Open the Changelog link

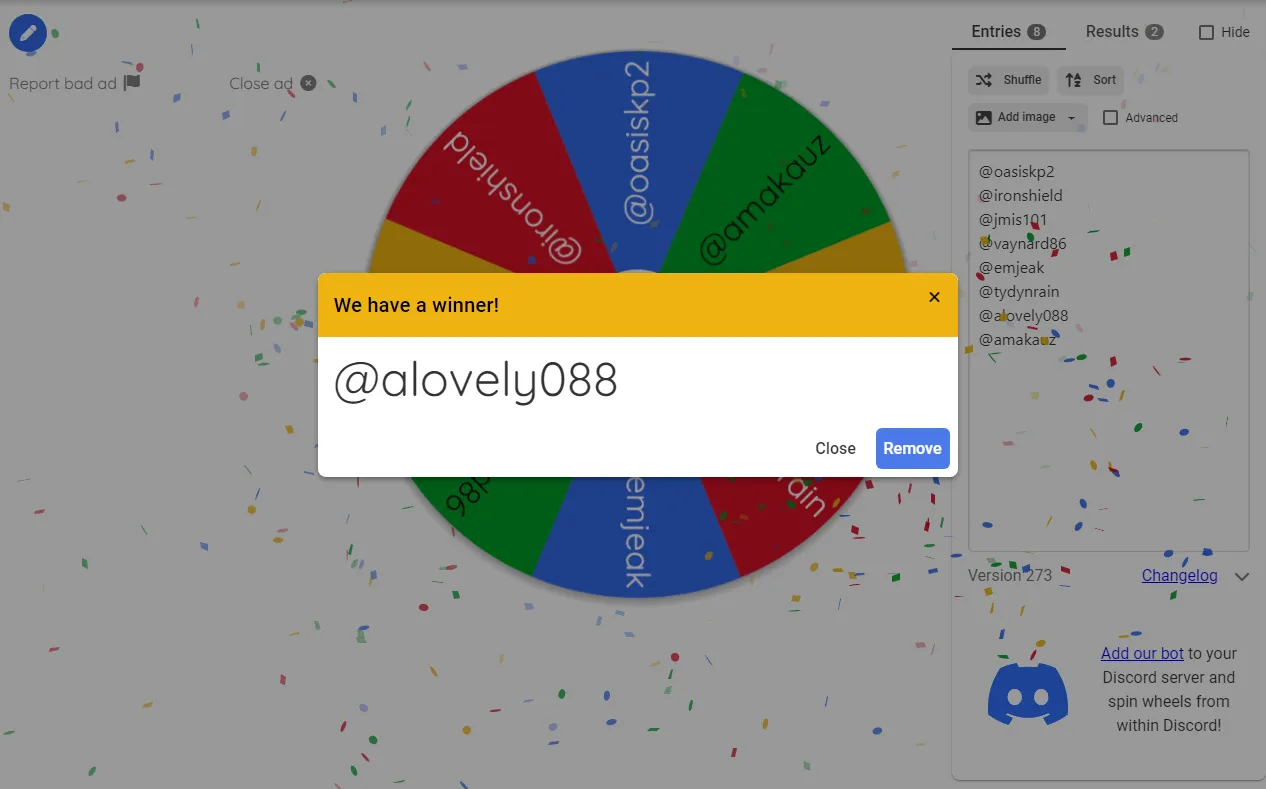[x=1179, y=575]
